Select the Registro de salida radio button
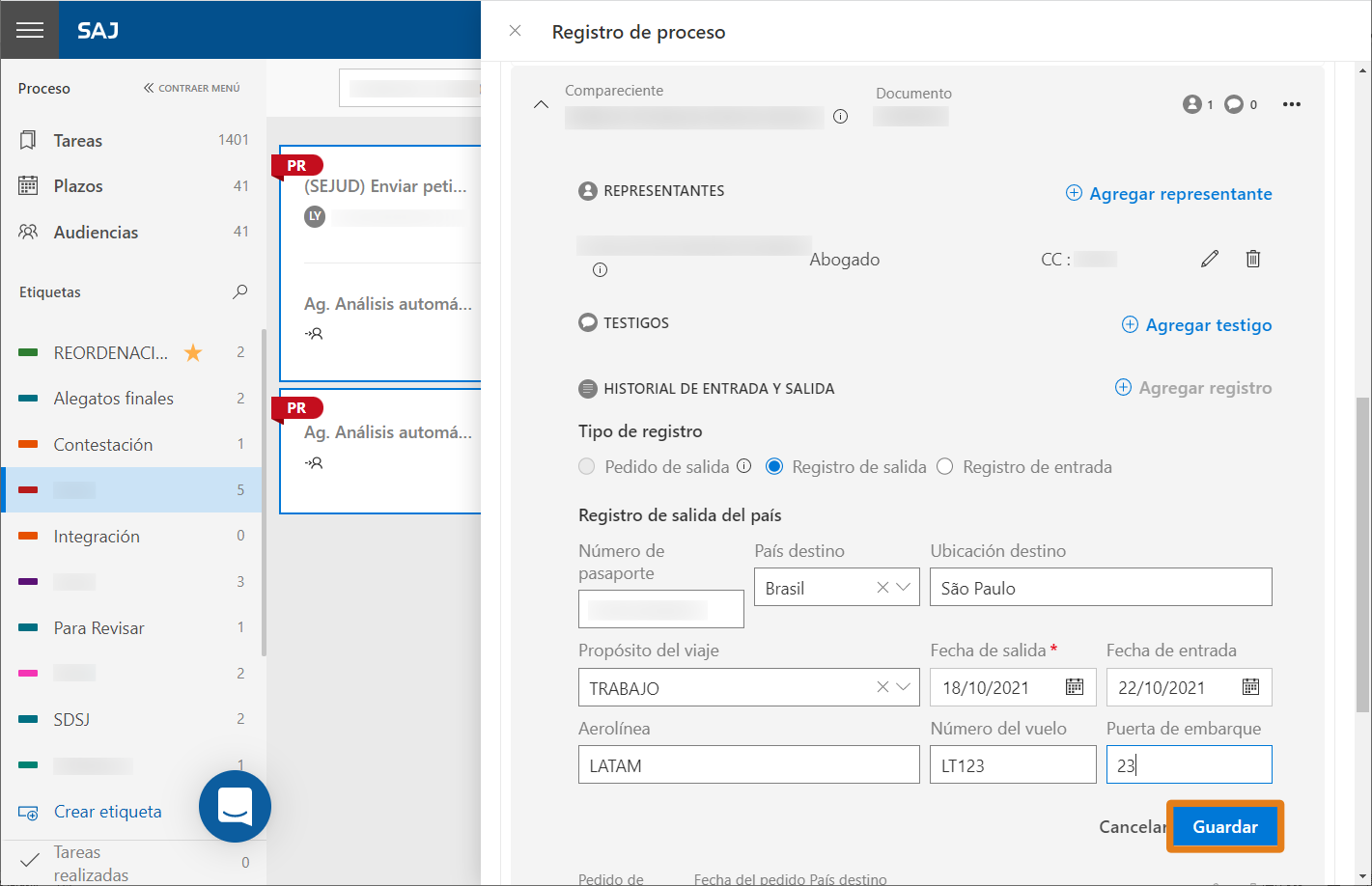Image resolution: width=1372 pixels, height=886 pixels. point(773,467)
